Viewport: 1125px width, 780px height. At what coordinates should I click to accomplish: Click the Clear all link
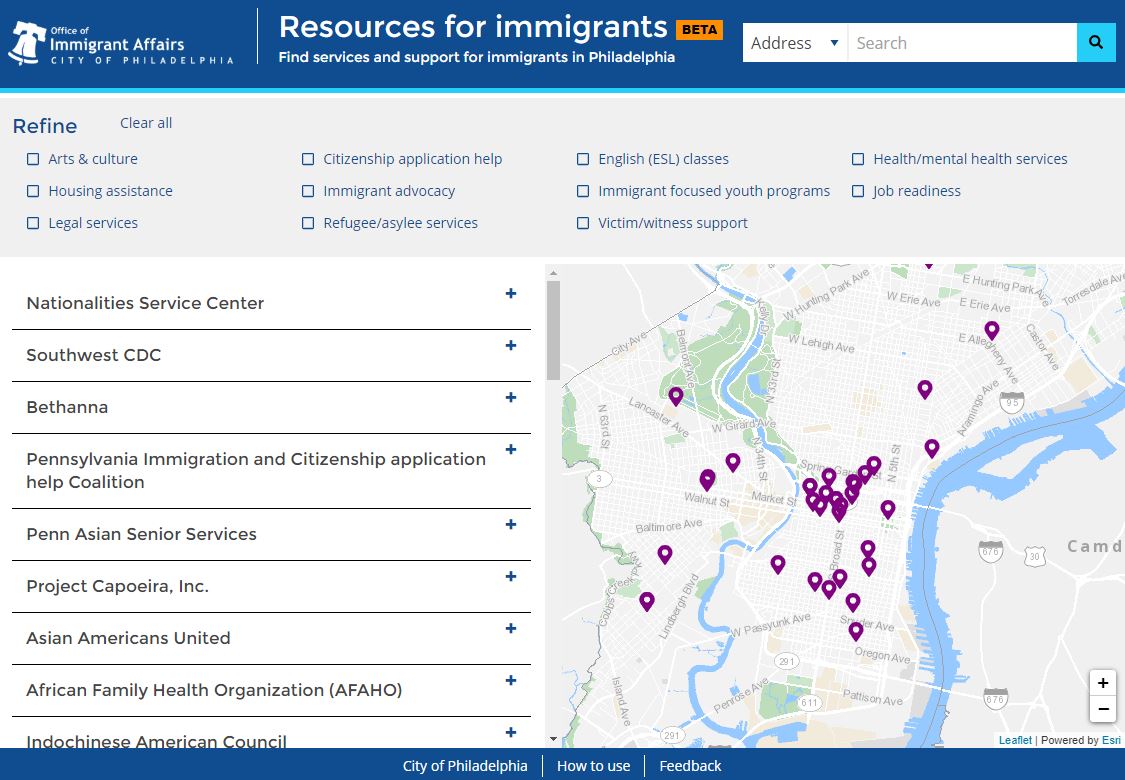pyautogui.click(x=146, y=123)
